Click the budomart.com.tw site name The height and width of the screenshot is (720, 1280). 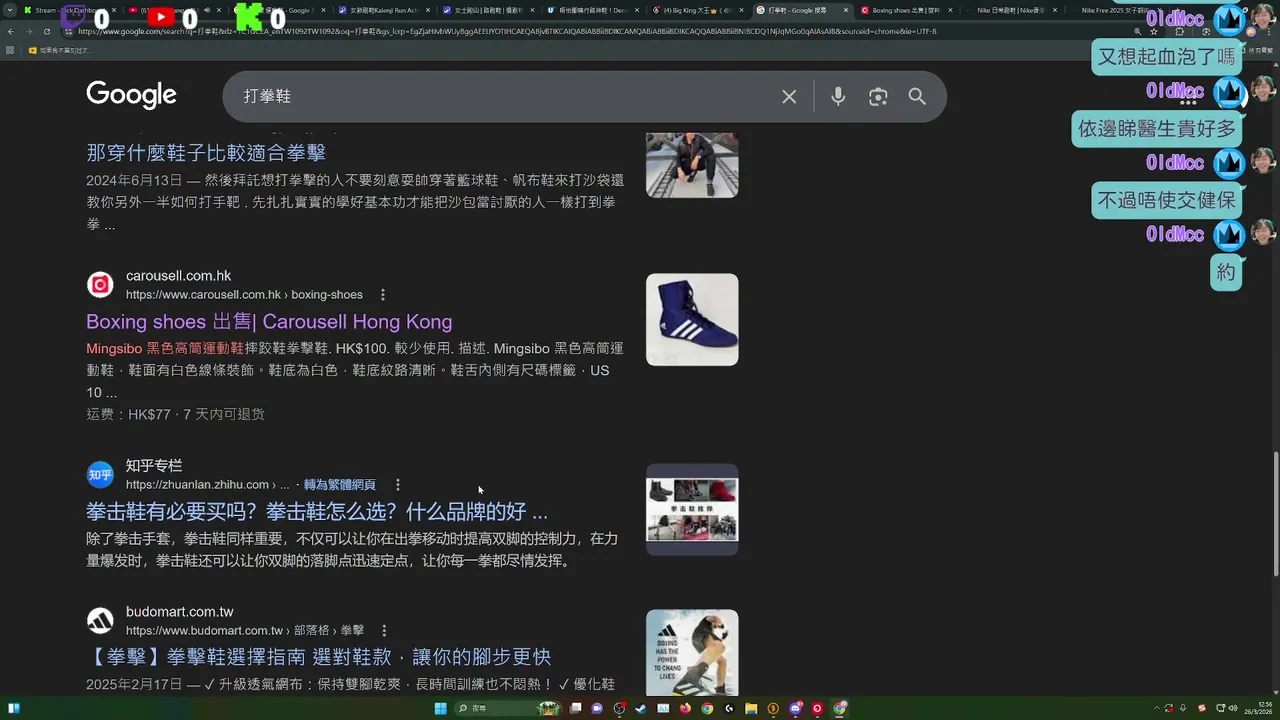click(x=180, y=612)
